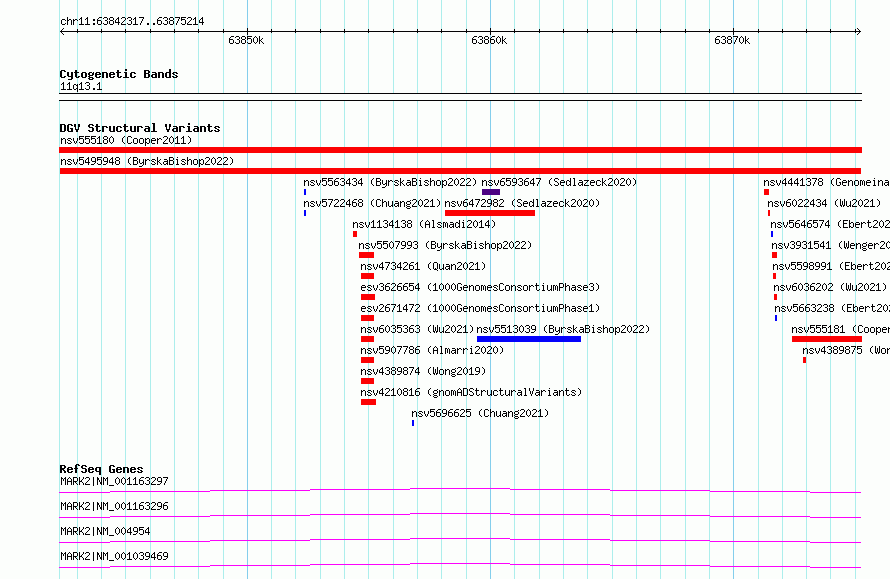Screen dimensions: 890x579
Task: Open nsv4210816 (gnomADStructuralVariants)
Action: click(x=471, y=392)
